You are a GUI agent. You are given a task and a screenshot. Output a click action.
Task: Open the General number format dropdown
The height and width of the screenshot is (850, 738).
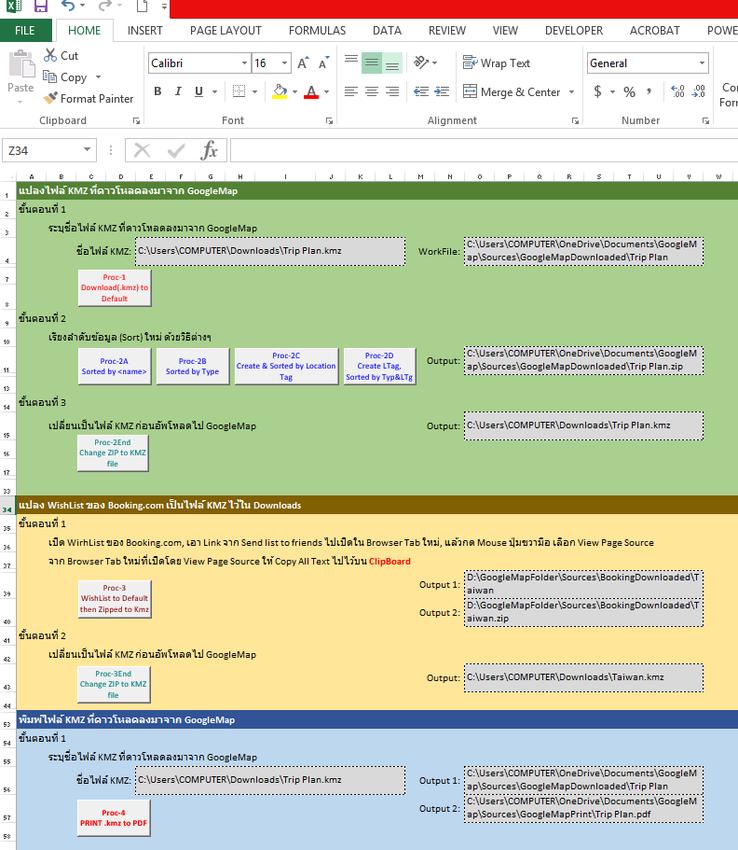[702, 63]
